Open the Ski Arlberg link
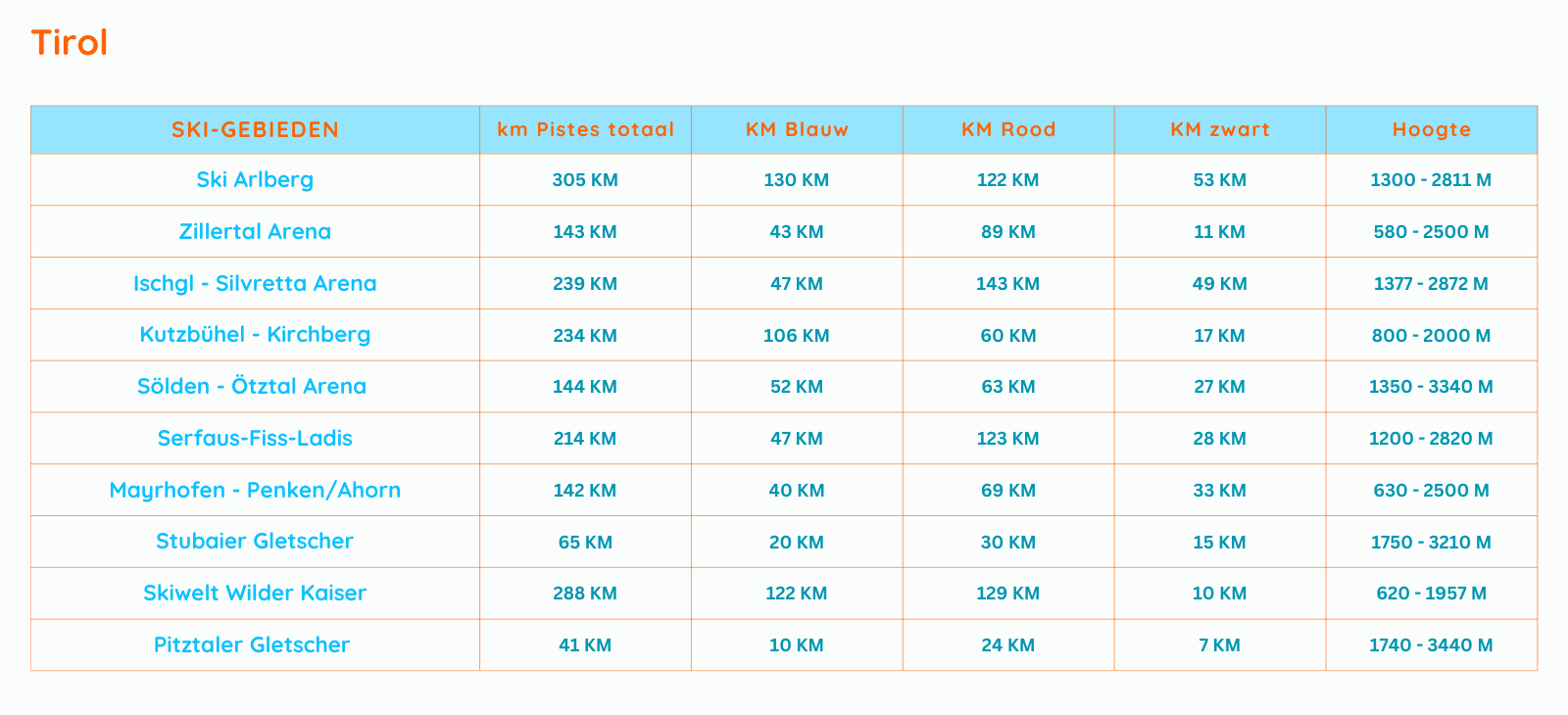The image size is (1568, 715). [255, 180]
